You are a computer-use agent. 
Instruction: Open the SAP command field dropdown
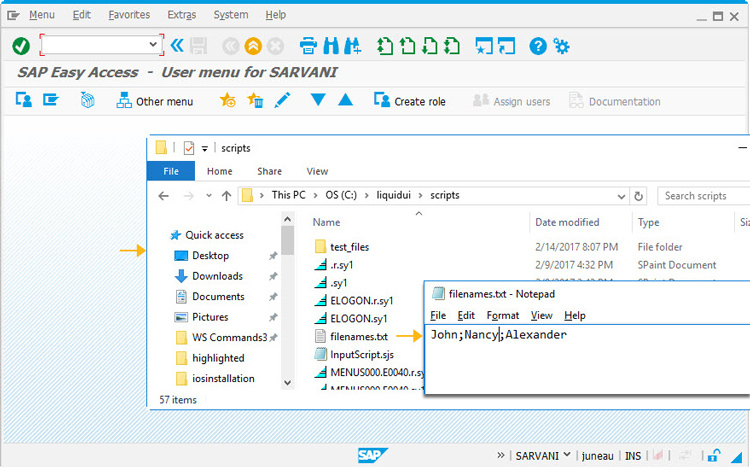pos(153,44)
